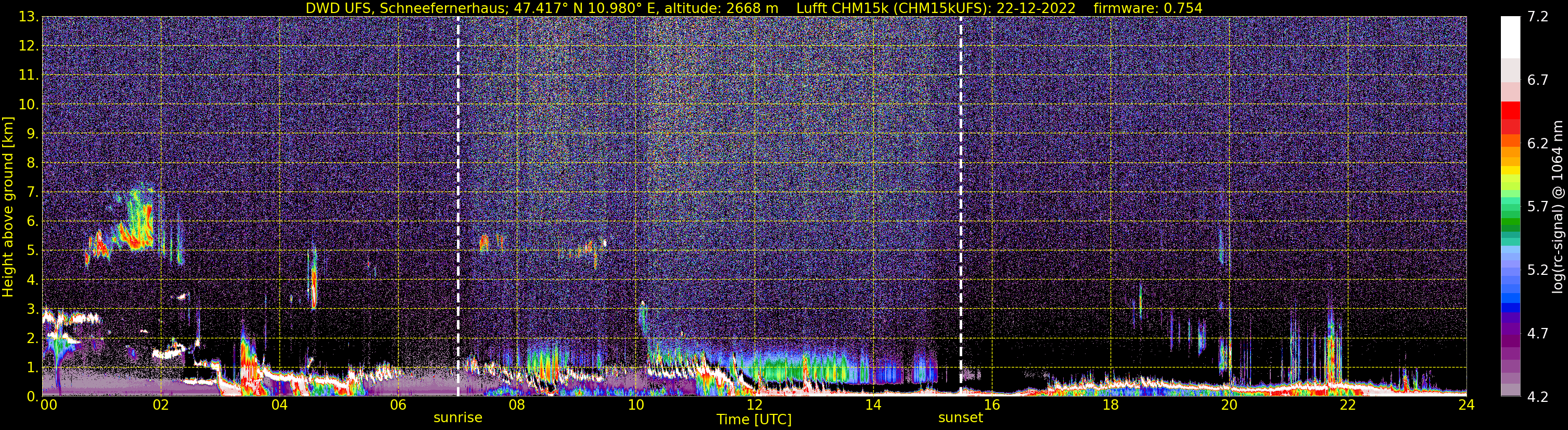This screenshot has width=1568, height=430.
Task: Click the 'firmware: 0.754' text in title
Action: point(1148,8)
